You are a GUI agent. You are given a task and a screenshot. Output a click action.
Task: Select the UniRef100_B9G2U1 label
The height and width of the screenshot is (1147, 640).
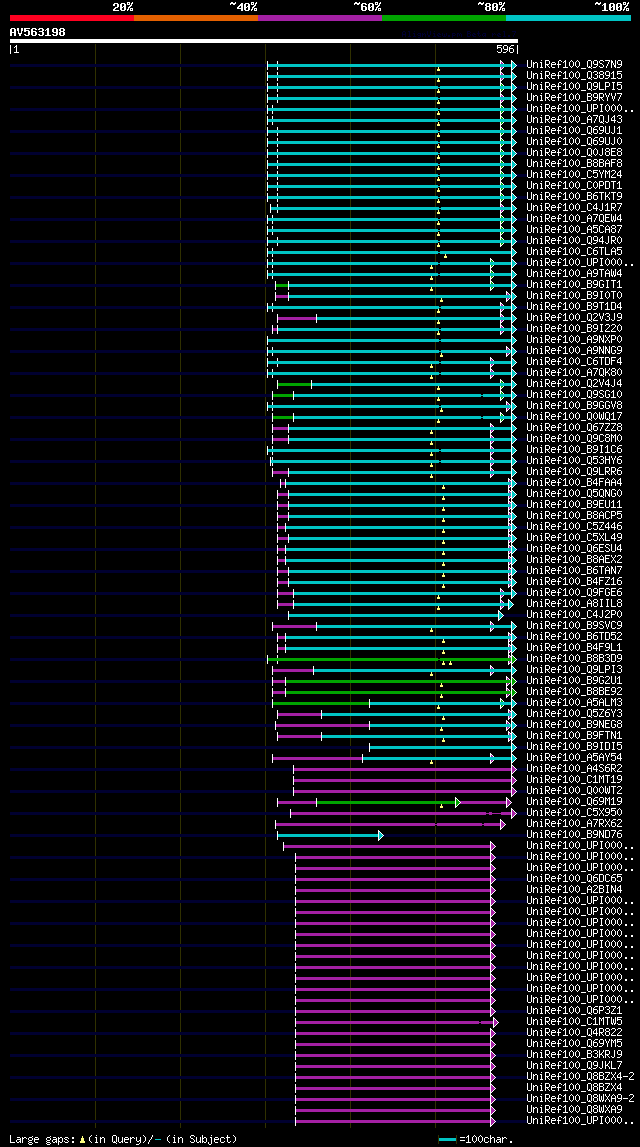point(574,680)
